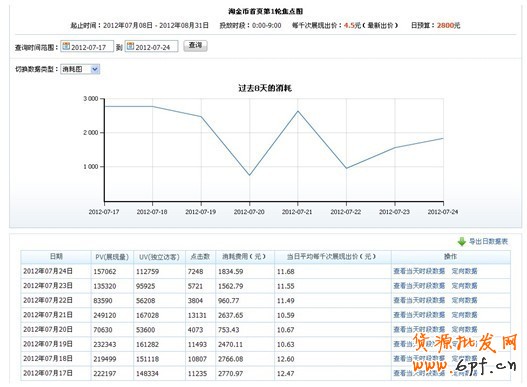Click the chart peak point at 2012-07-21
527x387 pixels.
[x=298, y=111]
